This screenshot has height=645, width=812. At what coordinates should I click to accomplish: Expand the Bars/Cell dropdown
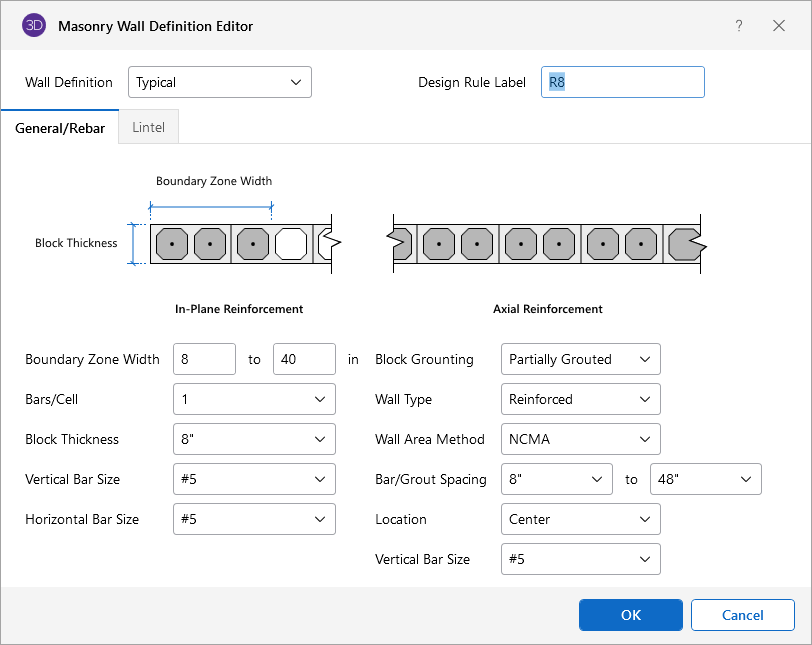(254, 399)
